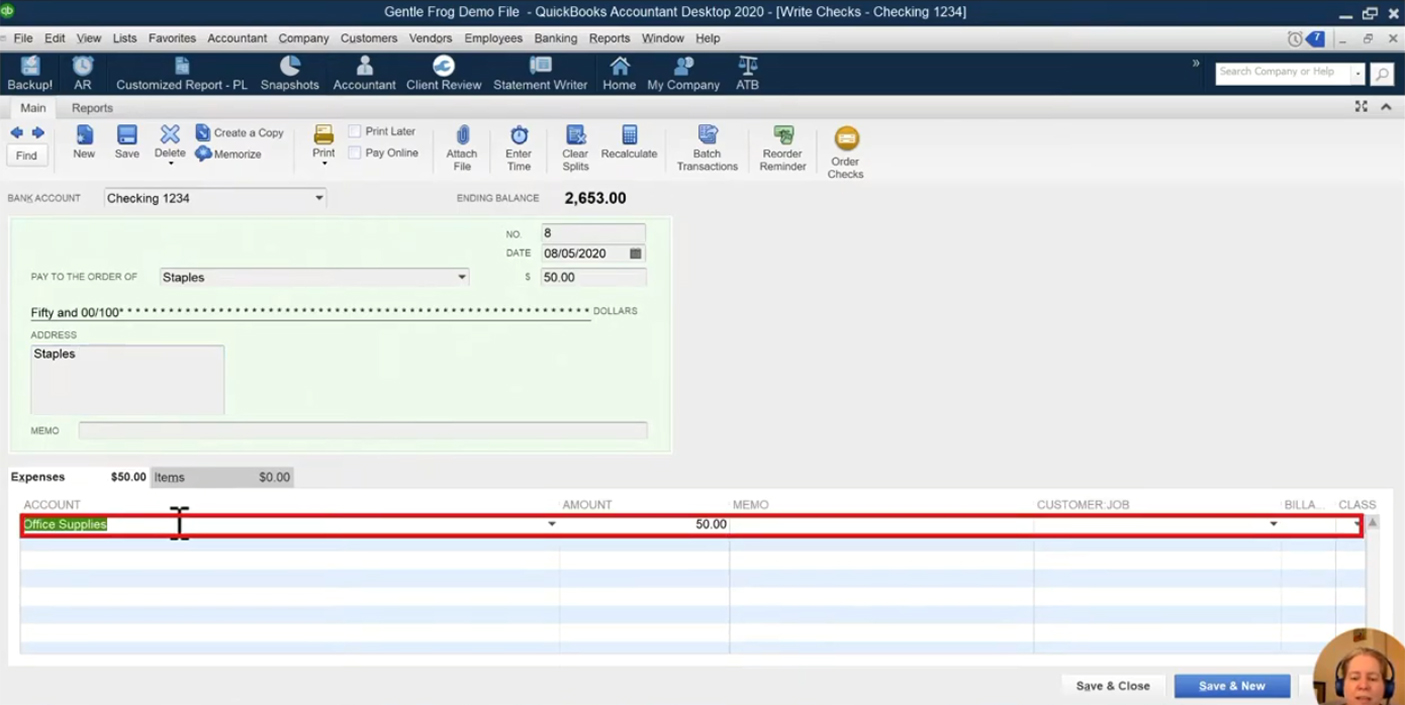The height and width of the screenshot is (705, 1405).
Task: Click the search magnifier button
Action: [x=1382, y=73]
